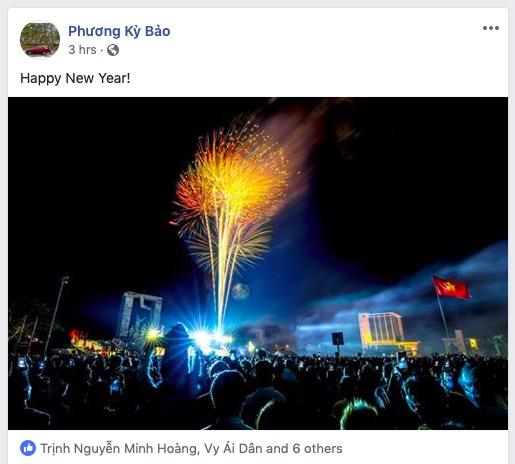Screen dimensions: 515x464
Task: Open the three-dot post options menu
Action: (x=491, y=28)
